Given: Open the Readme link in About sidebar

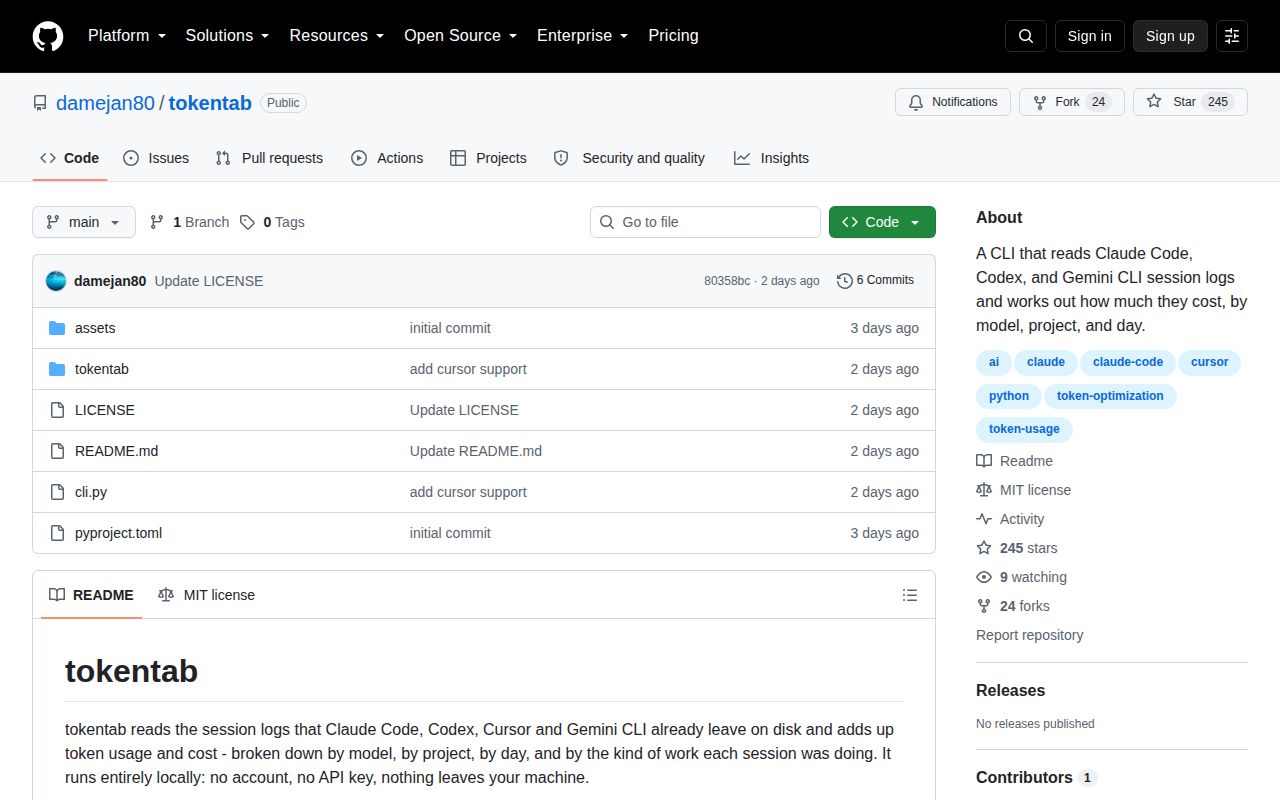Looking at the screenshot, I should point(1015,461).
